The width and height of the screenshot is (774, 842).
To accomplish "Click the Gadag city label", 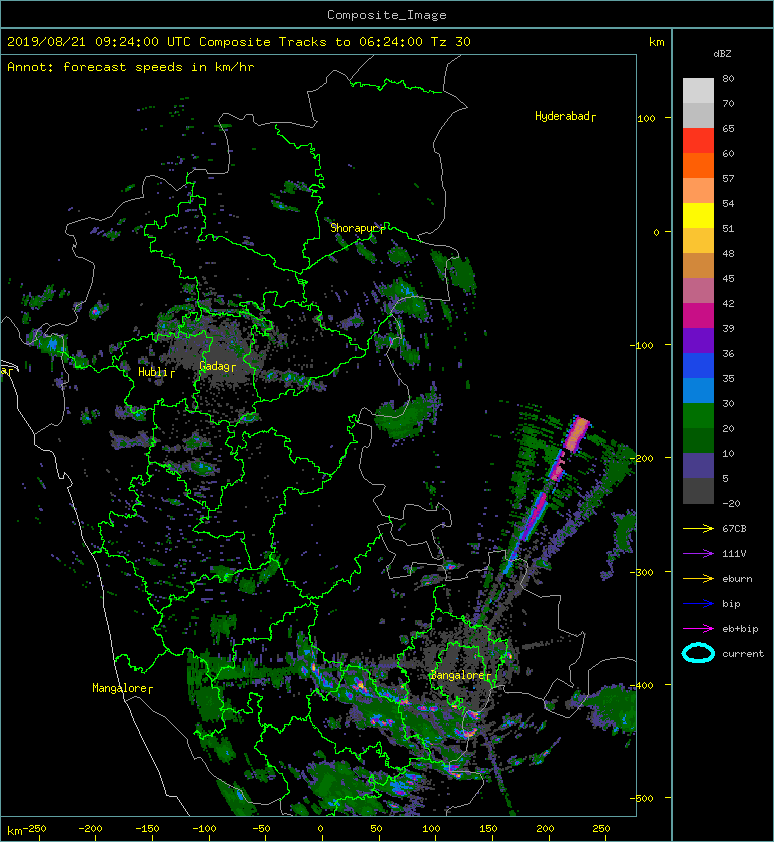I will pos(217,366).
